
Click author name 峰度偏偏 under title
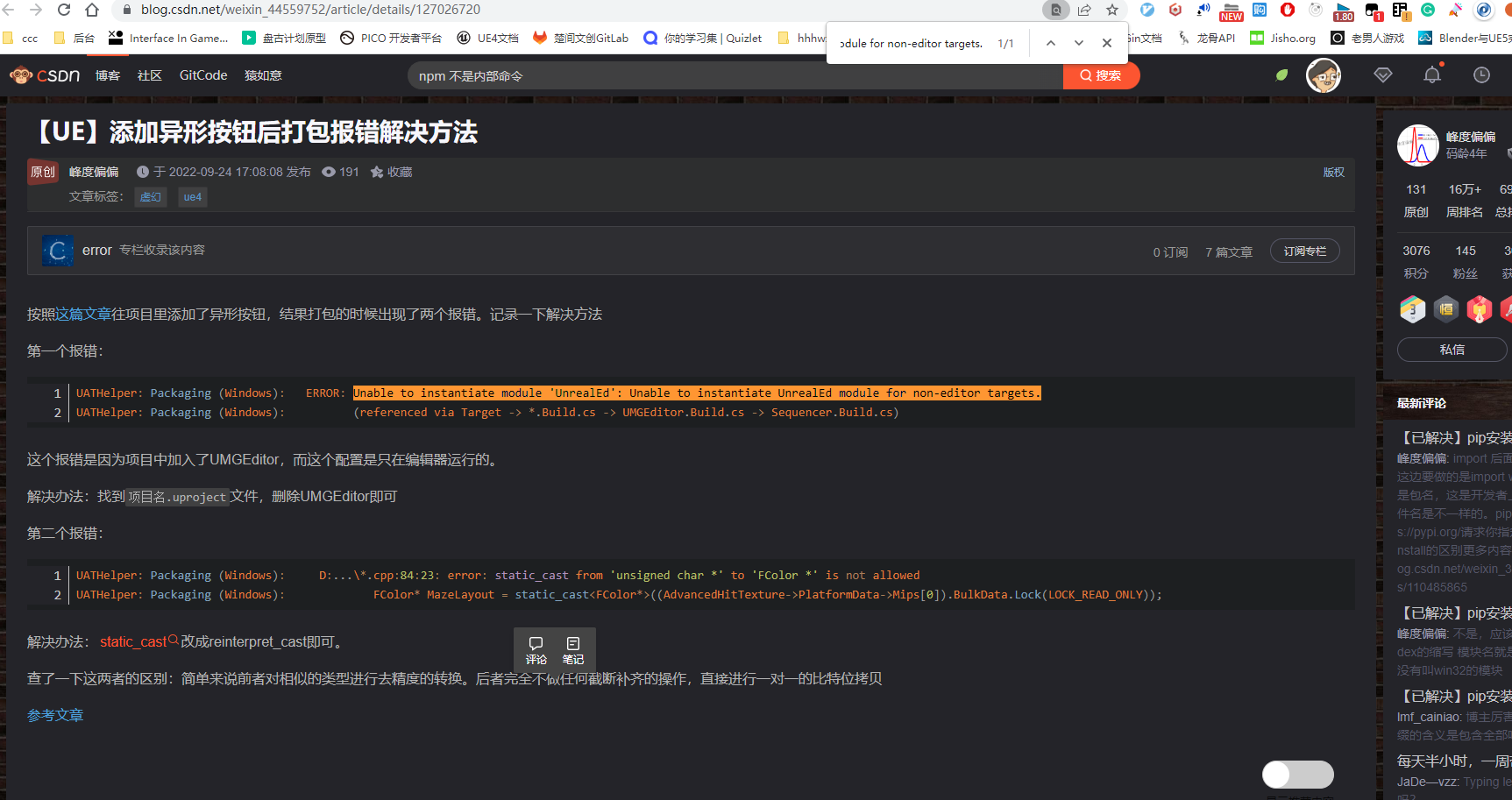(x=94, y=172)
